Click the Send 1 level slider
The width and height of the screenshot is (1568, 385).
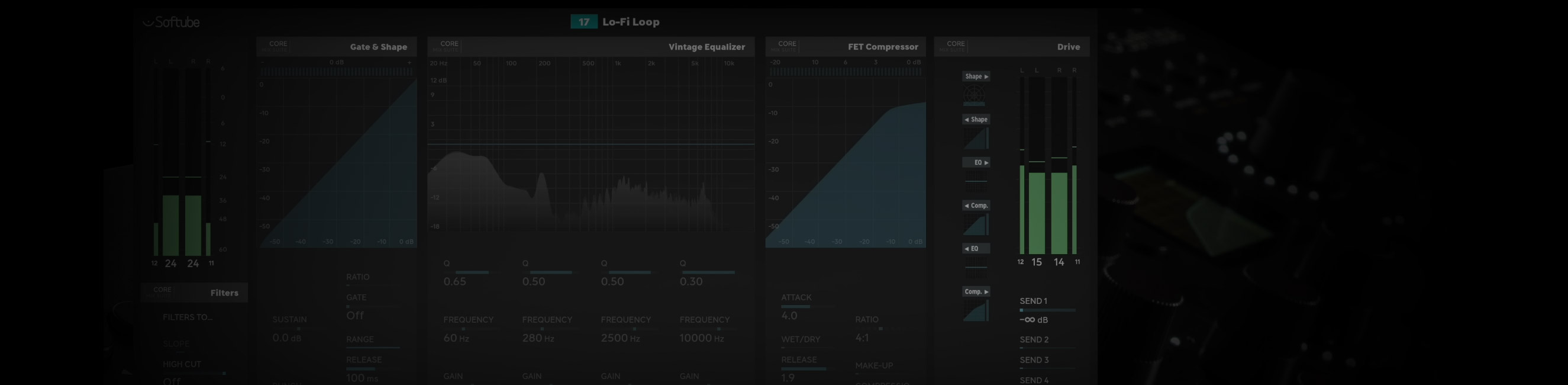(1047, 310)
